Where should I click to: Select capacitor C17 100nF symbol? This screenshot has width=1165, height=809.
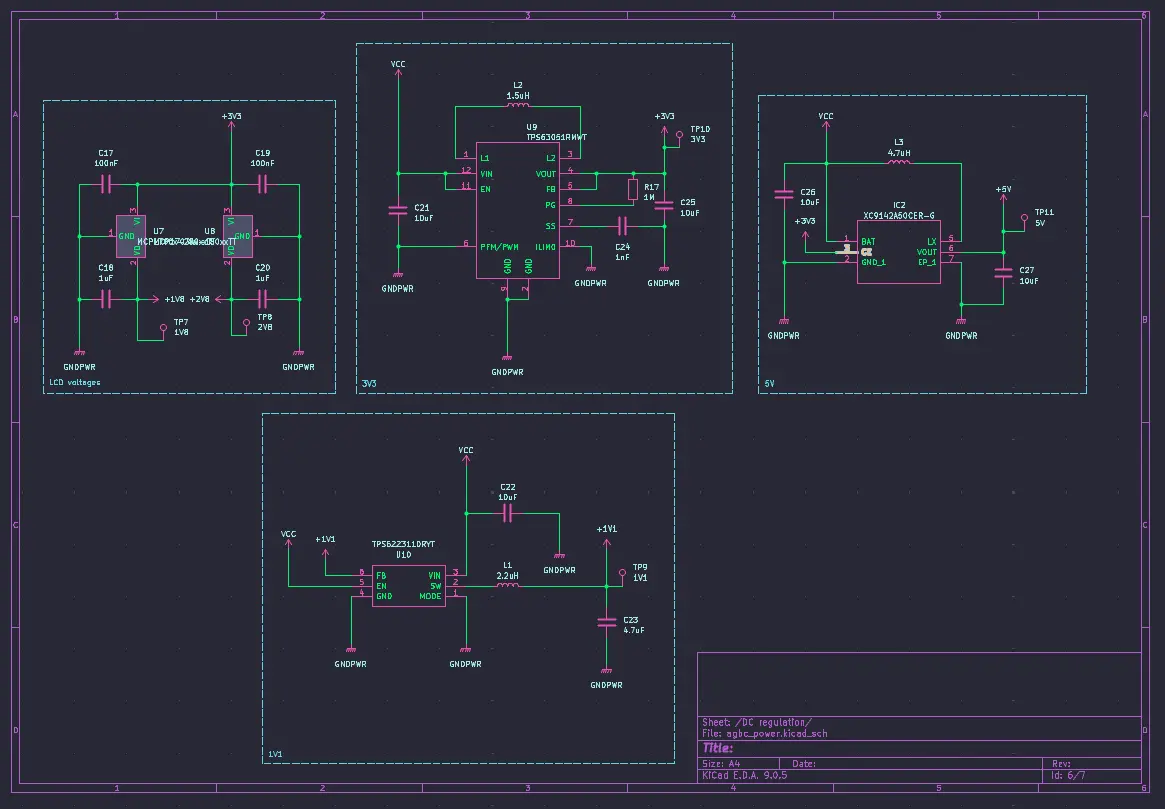coord(106,184)
